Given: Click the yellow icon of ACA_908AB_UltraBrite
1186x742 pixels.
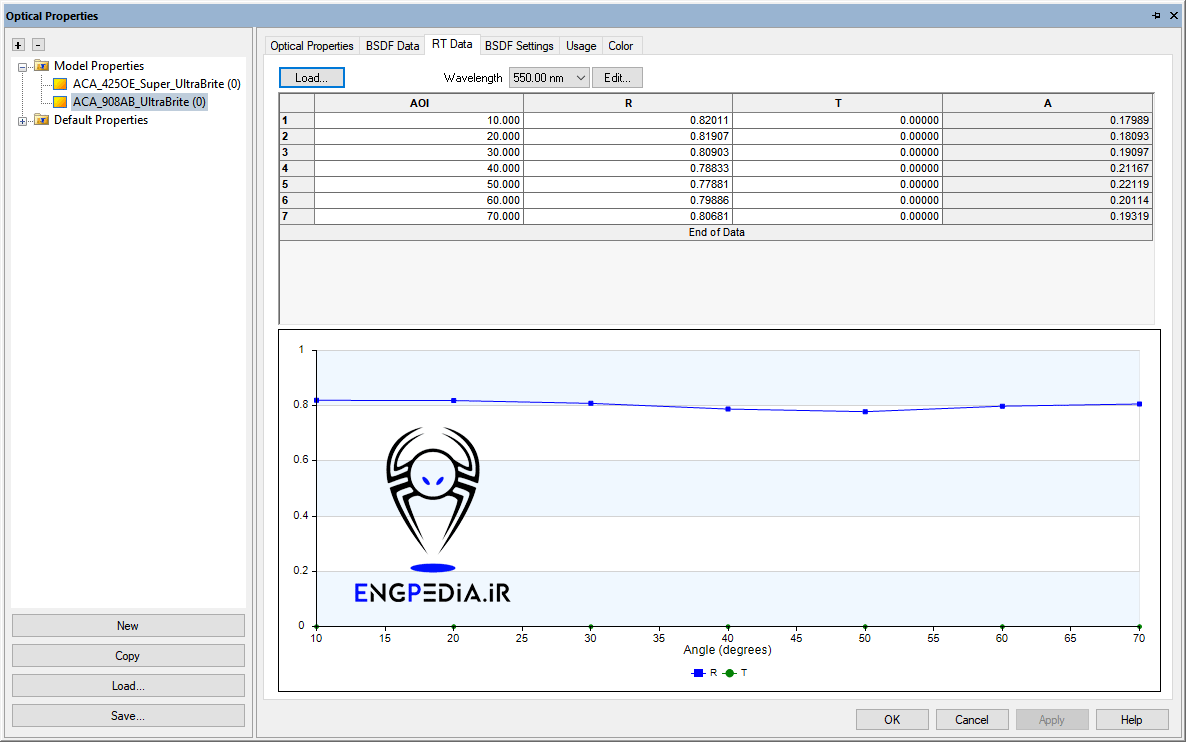Looking at the screenshot, I should click(x=61, y=102).
